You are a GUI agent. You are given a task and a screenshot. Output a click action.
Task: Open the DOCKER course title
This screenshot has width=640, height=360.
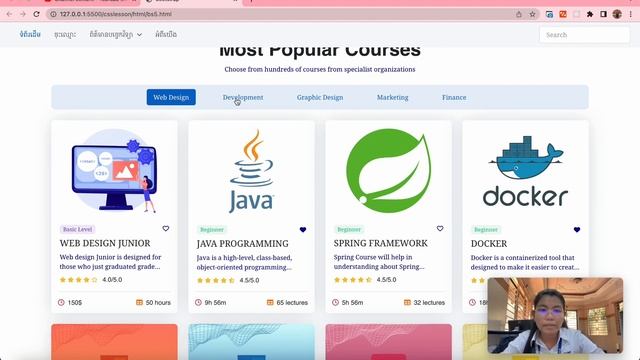click(x=489, y=244)
